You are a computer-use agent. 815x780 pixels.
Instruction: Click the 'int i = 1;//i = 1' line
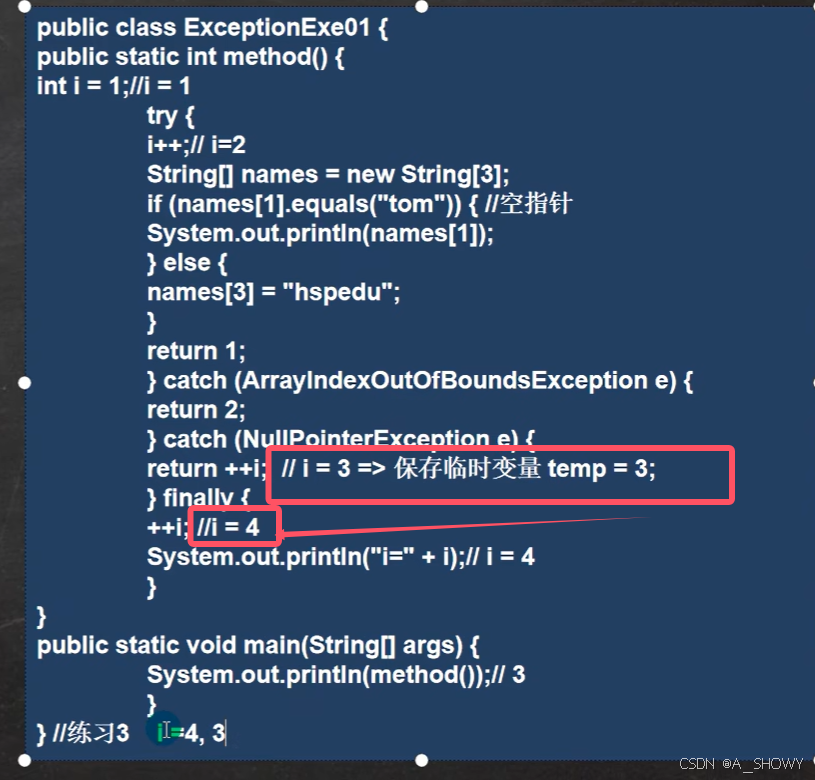click(113, 86)
